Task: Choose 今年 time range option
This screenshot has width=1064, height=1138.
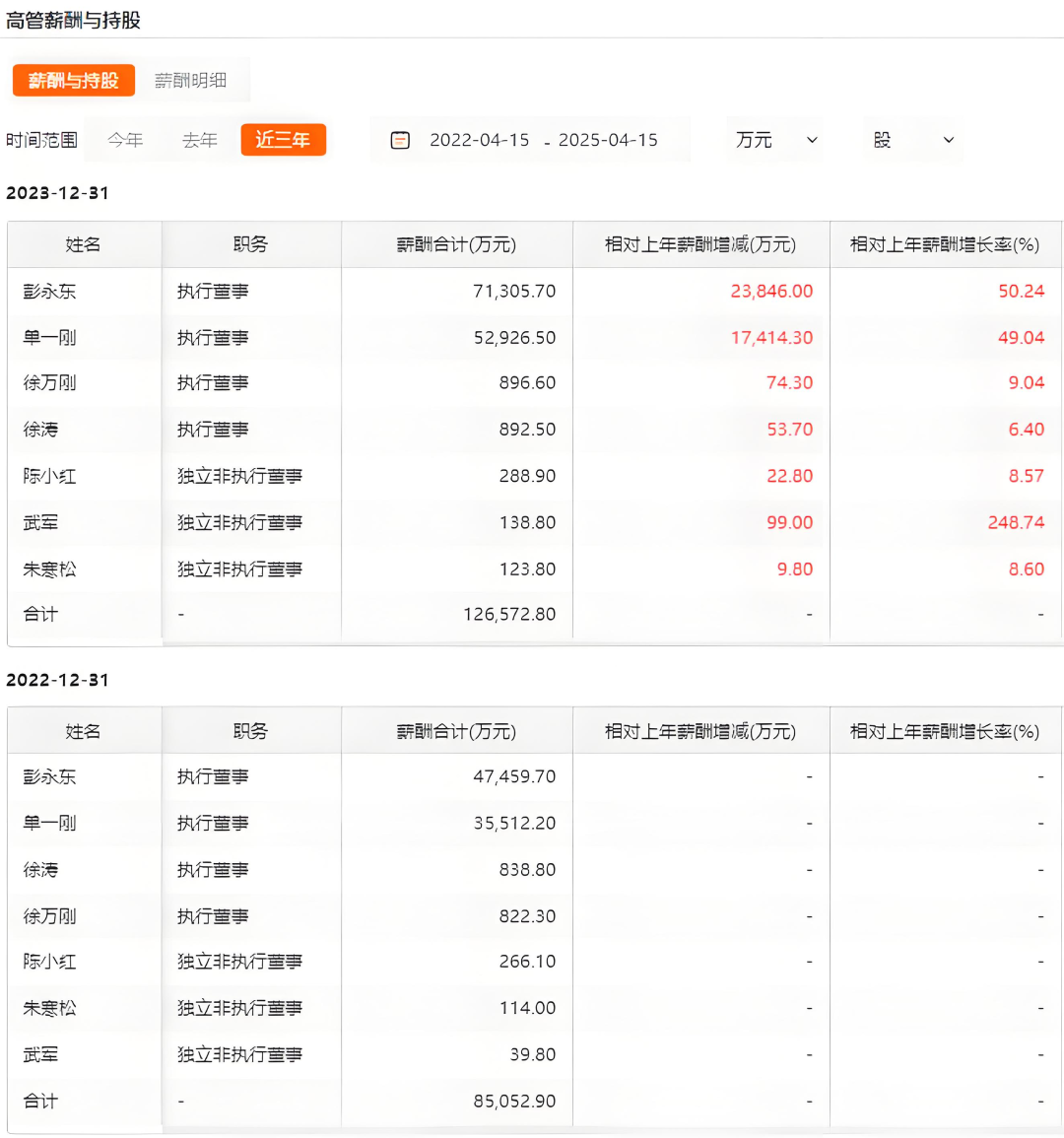Action: tap(125, 140)
